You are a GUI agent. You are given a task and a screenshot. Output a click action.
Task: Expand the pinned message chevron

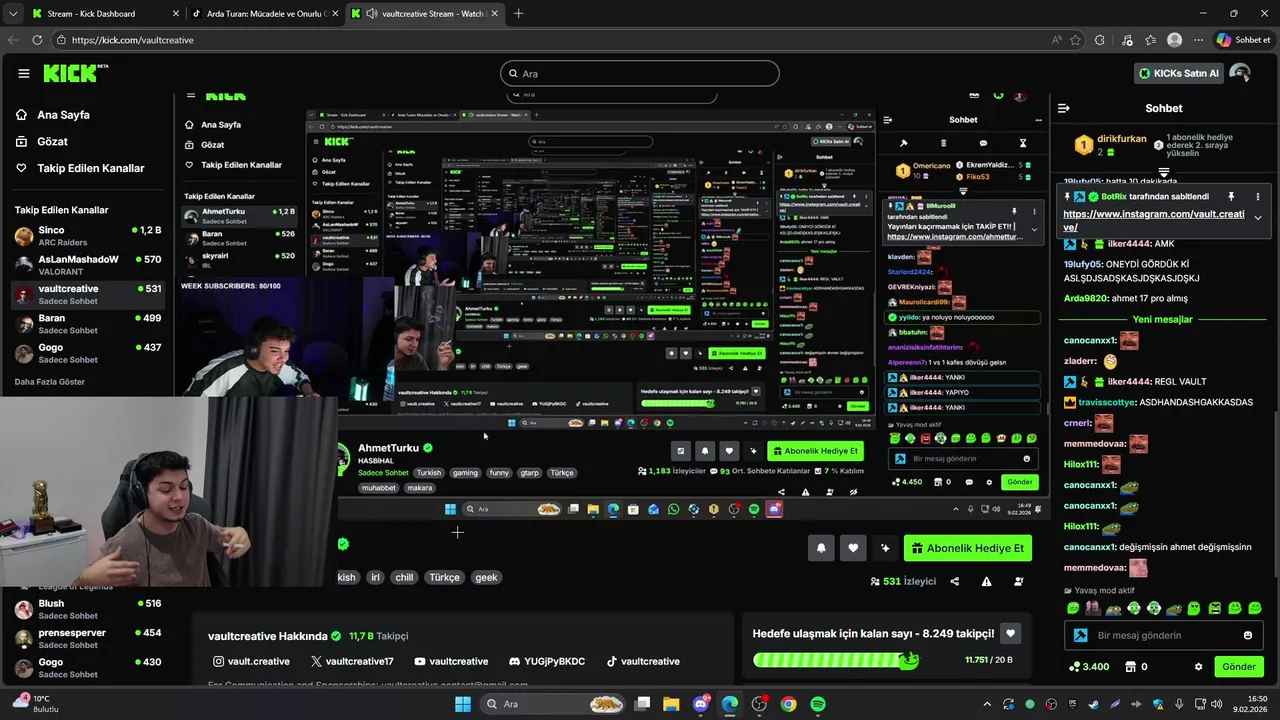click(1258, 218)
